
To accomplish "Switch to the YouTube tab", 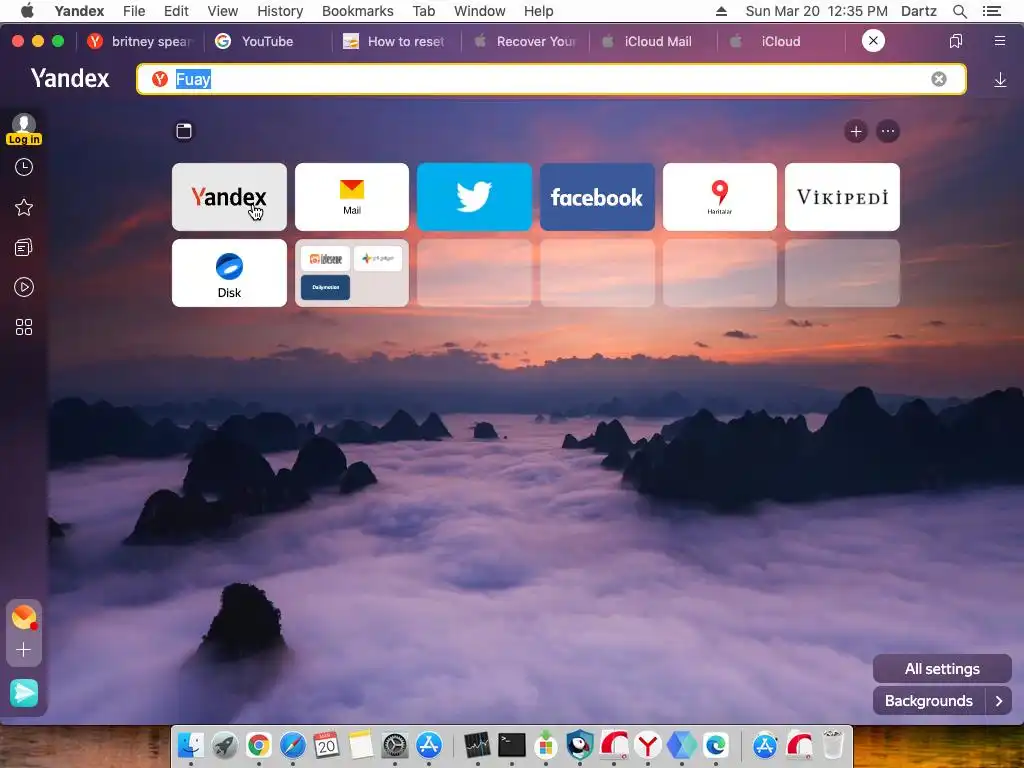I will 268,41.
